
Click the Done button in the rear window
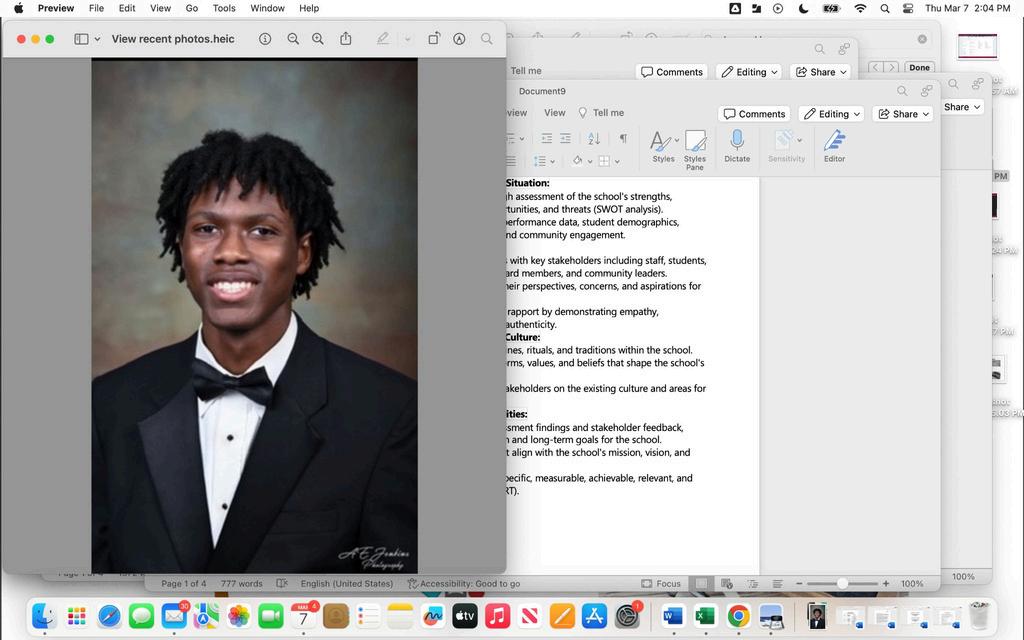click(x=919, y=67)
